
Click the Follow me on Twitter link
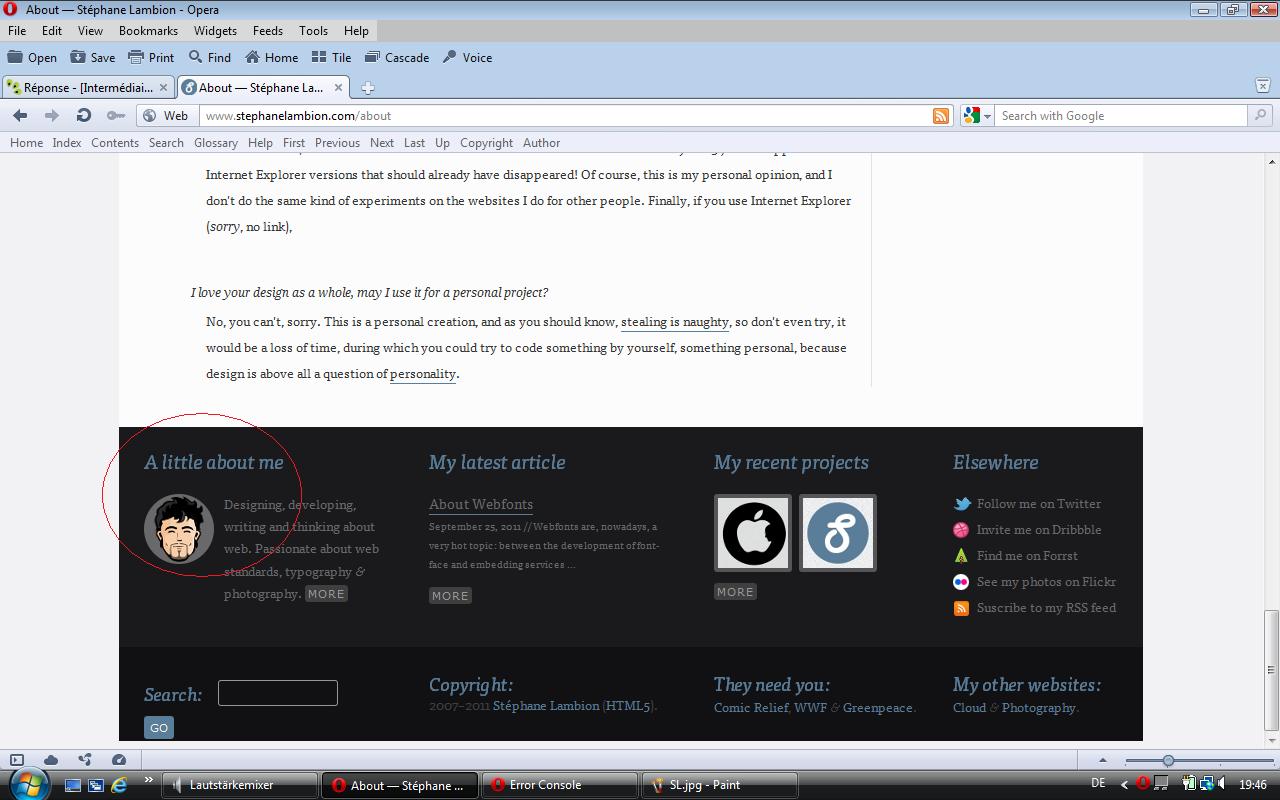pyautogui.click(x=1038, y=504)
